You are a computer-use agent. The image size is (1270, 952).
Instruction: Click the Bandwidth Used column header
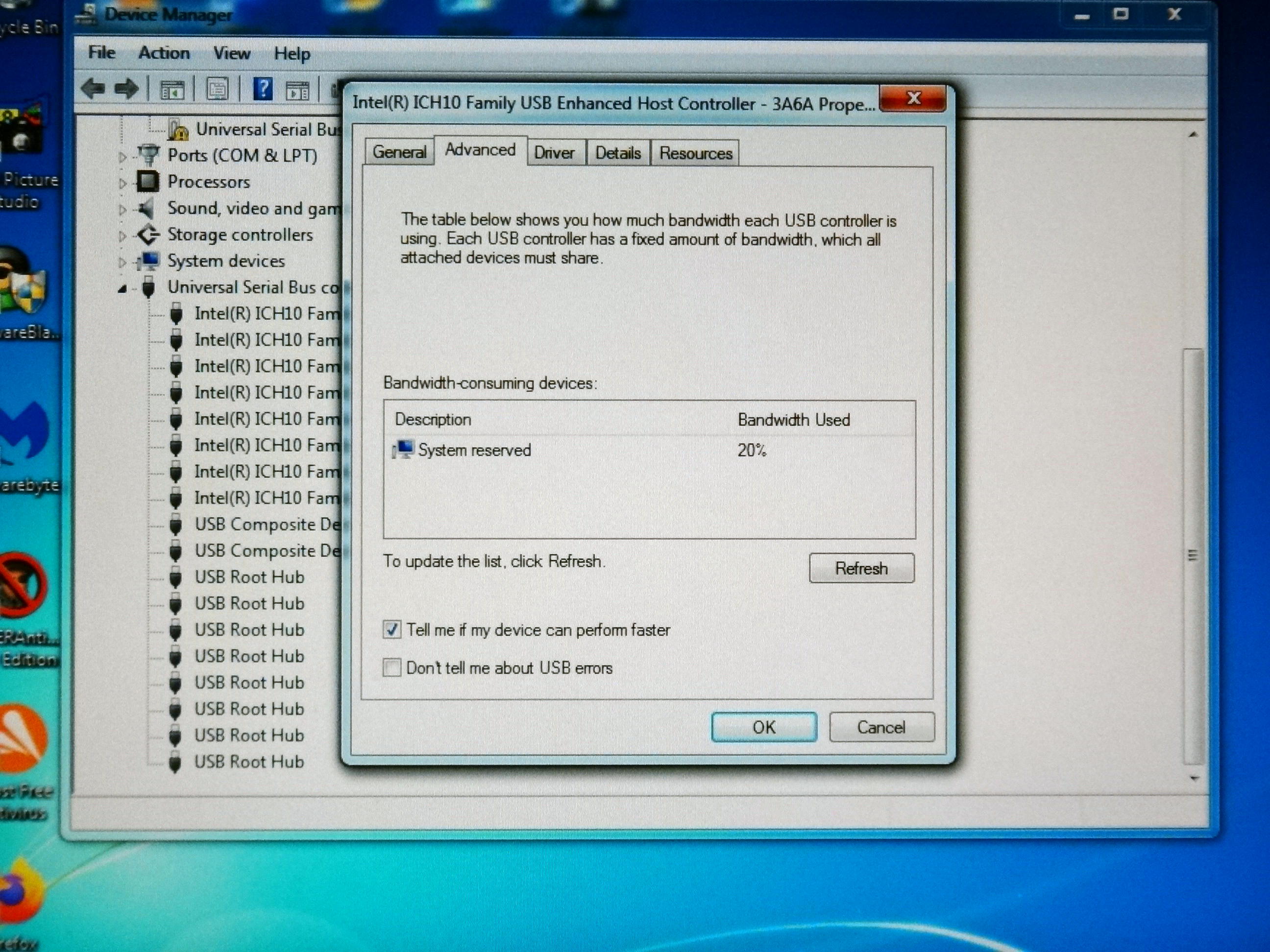coord(794,420)
